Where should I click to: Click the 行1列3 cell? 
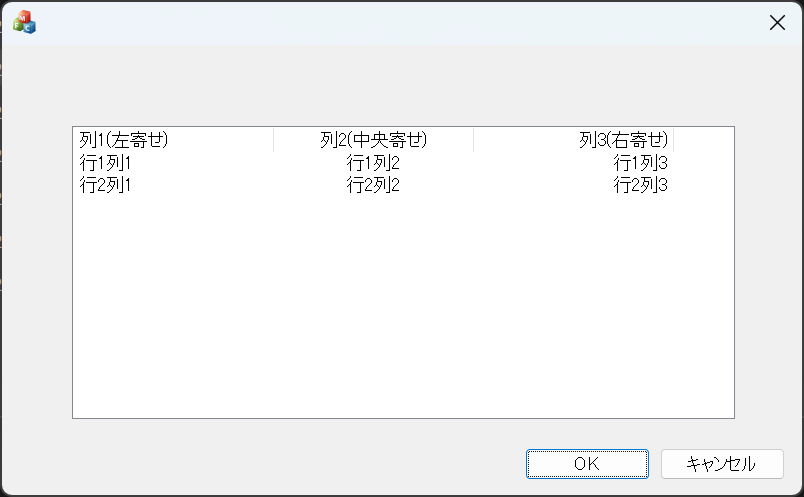point(640,162)
